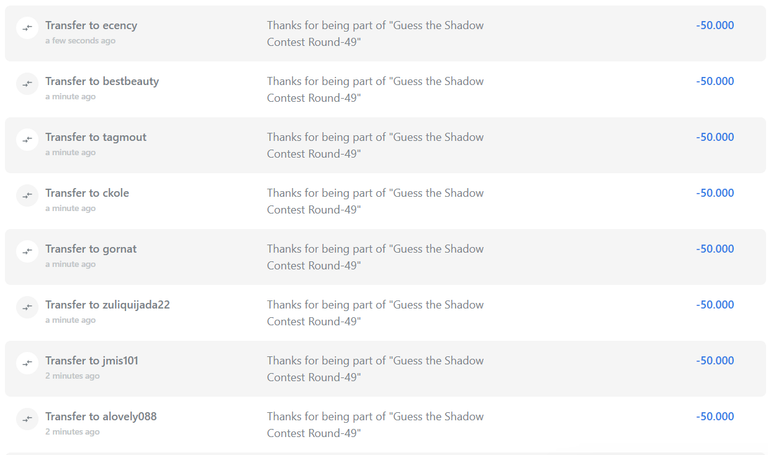The image size is (768, 455).
Task: Click the memo text of gornat transfer
Action: 375,257
